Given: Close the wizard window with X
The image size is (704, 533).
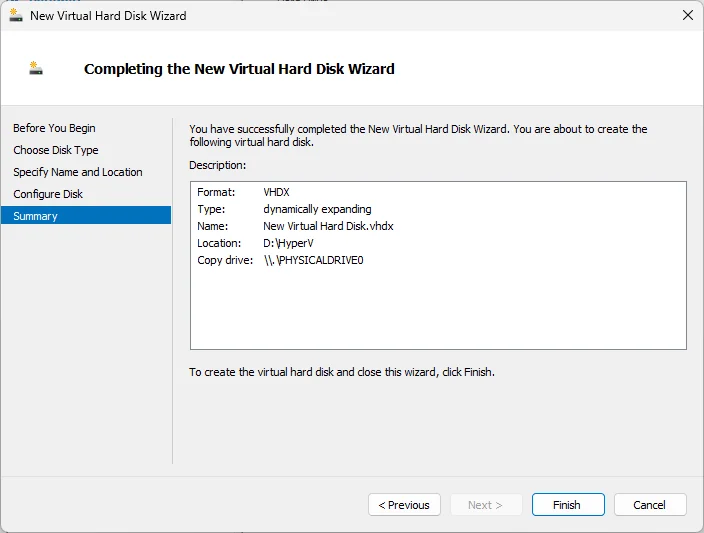Looking at the screenshot, I should pyautogui.click(x=687, y=15).
